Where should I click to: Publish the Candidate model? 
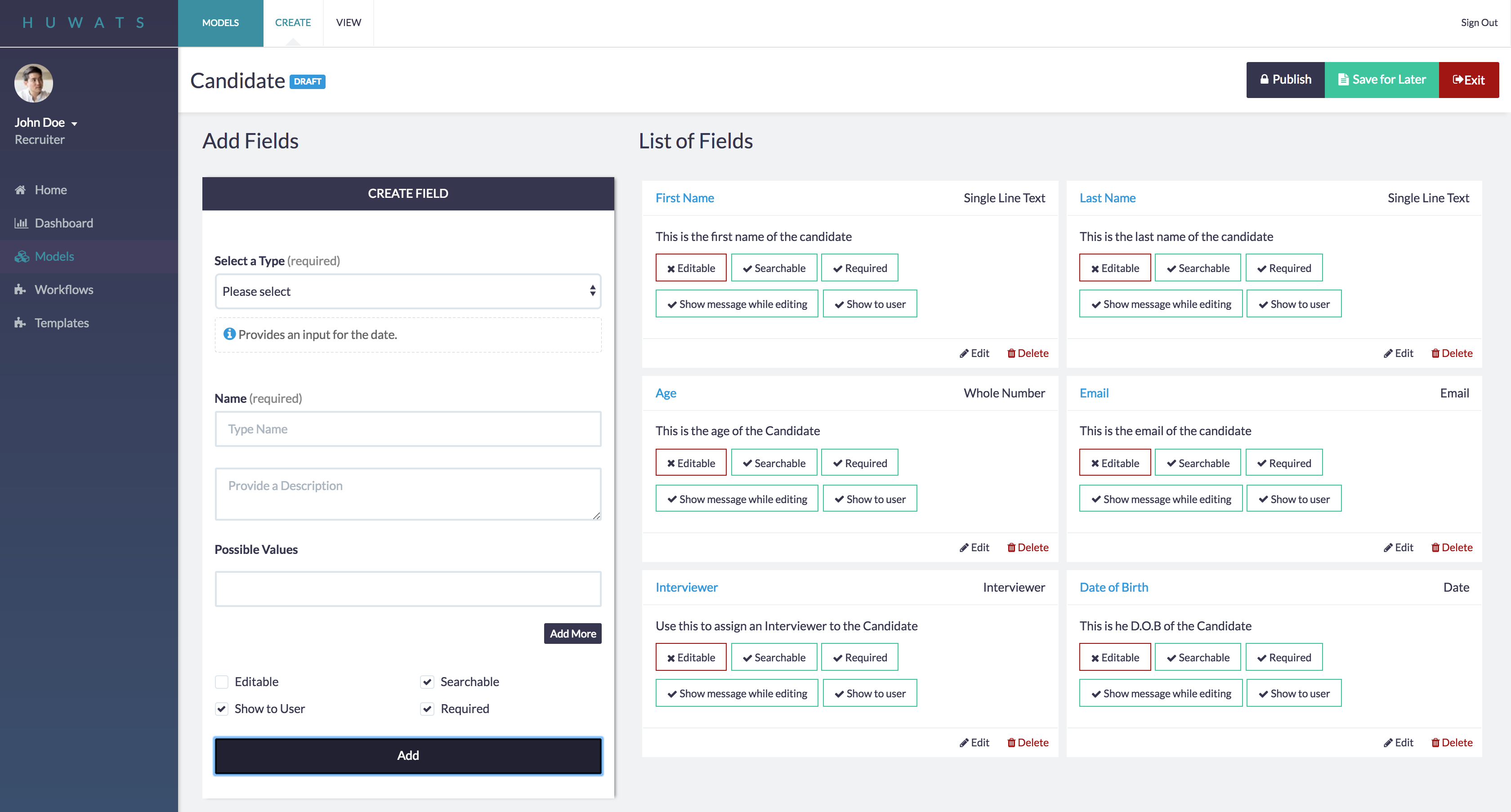1285,80
